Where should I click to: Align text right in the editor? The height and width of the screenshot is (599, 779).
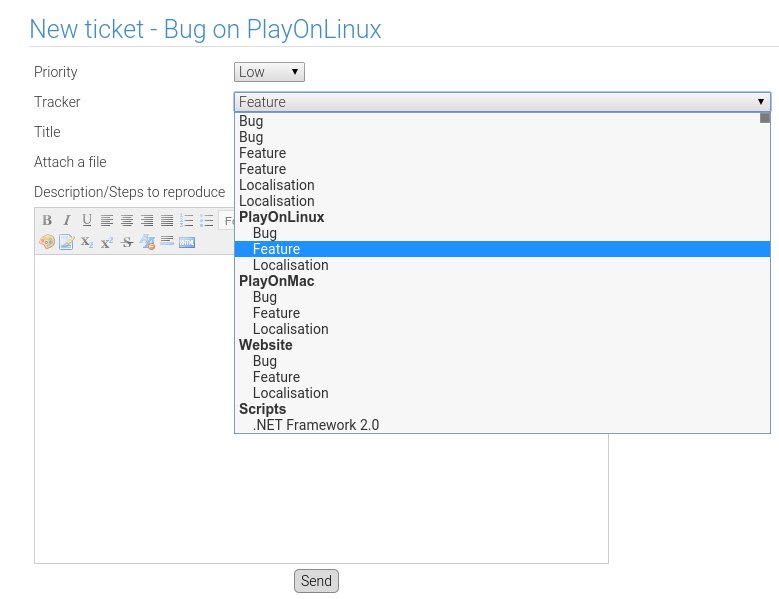pyautogui.click(x=147, y=220)
